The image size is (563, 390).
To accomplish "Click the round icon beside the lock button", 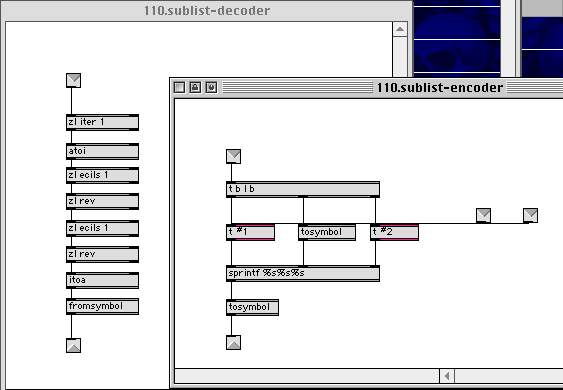I will coord(211,87).
